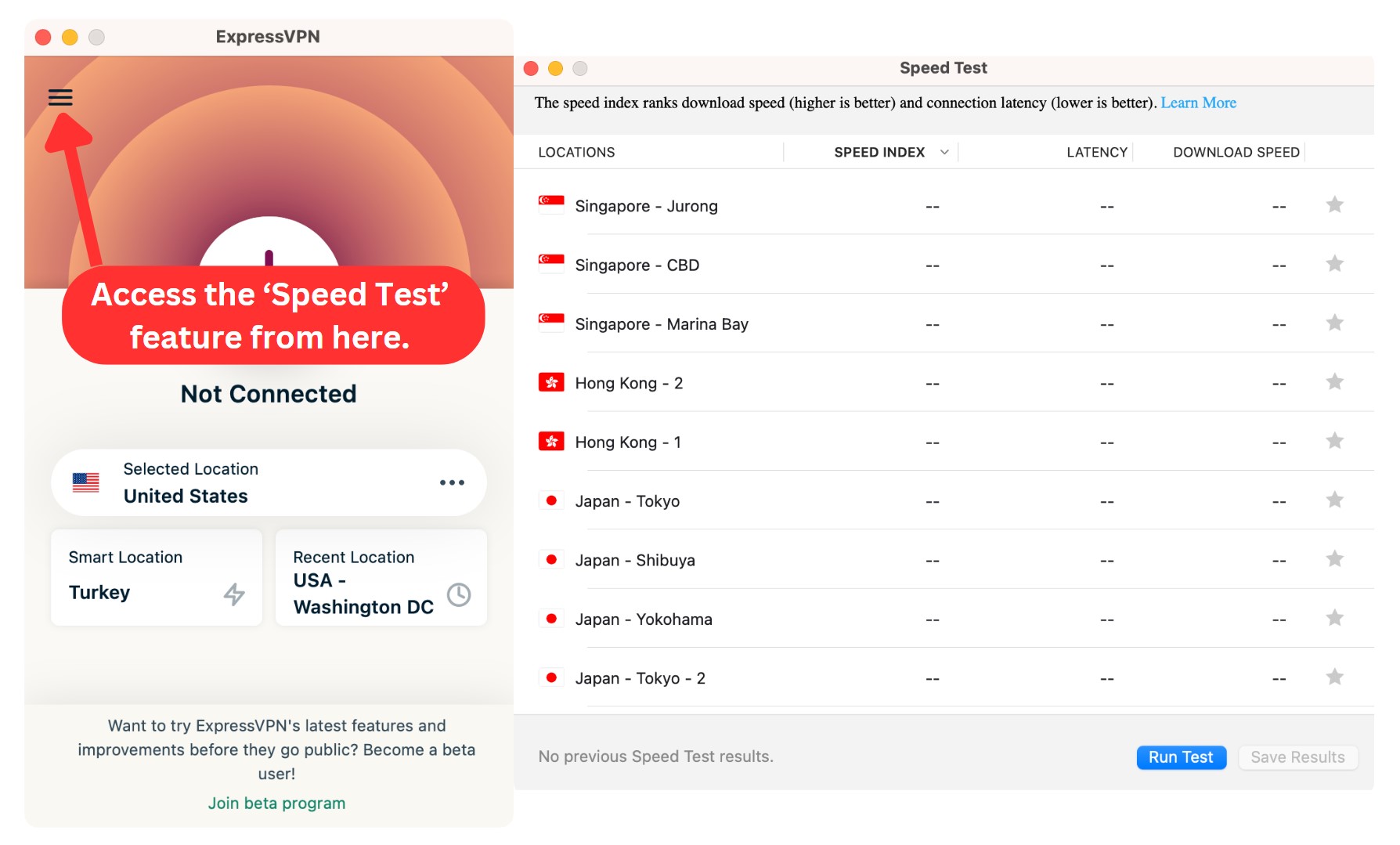1400x845 pixels.
Task: Sort by the Speed Index column header
Action: [x=879, y=152]
